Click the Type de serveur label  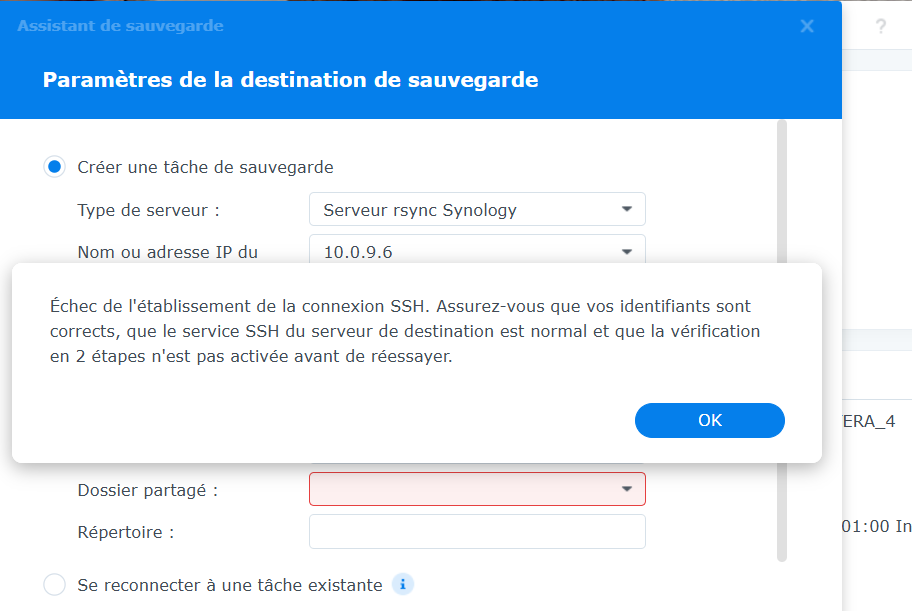click(148, 210)
